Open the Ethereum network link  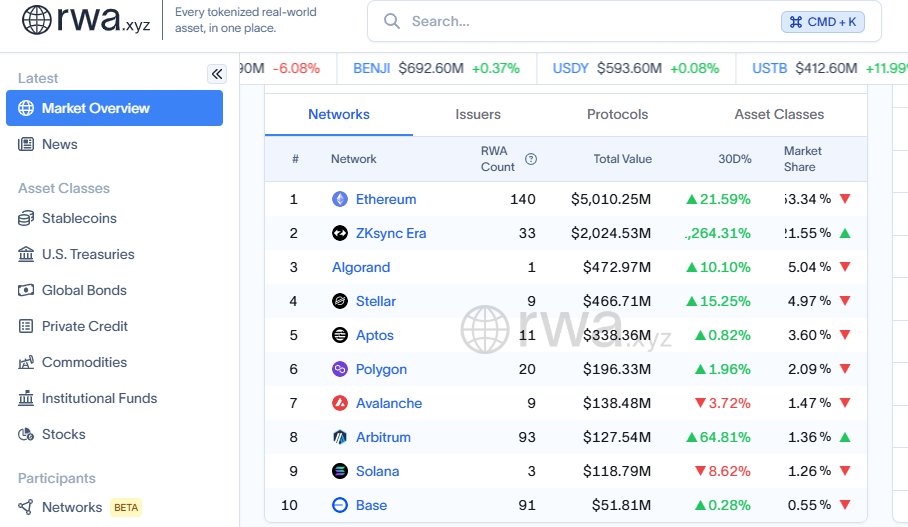click(x=386, y=199)
